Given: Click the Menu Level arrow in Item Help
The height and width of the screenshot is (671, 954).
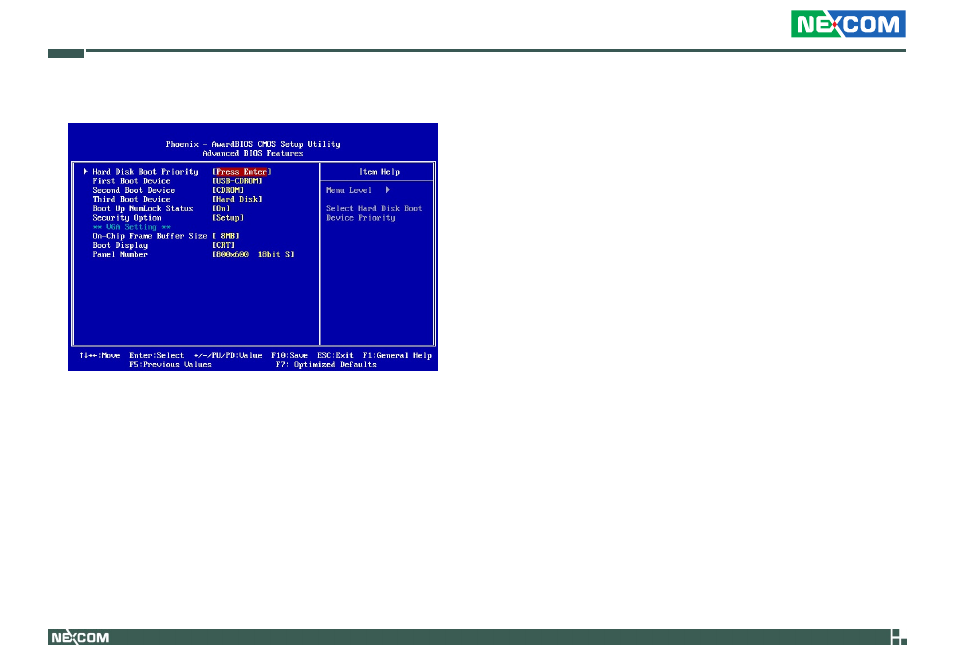Looking at the screenshot, I should (387, 190).
